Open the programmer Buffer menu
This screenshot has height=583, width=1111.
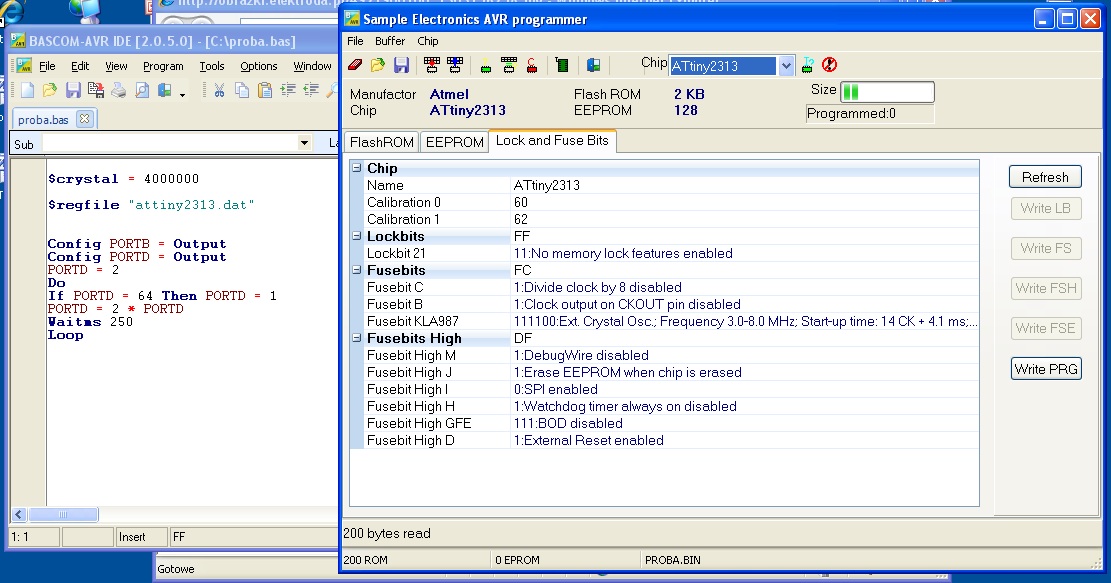tap(390, 41)
